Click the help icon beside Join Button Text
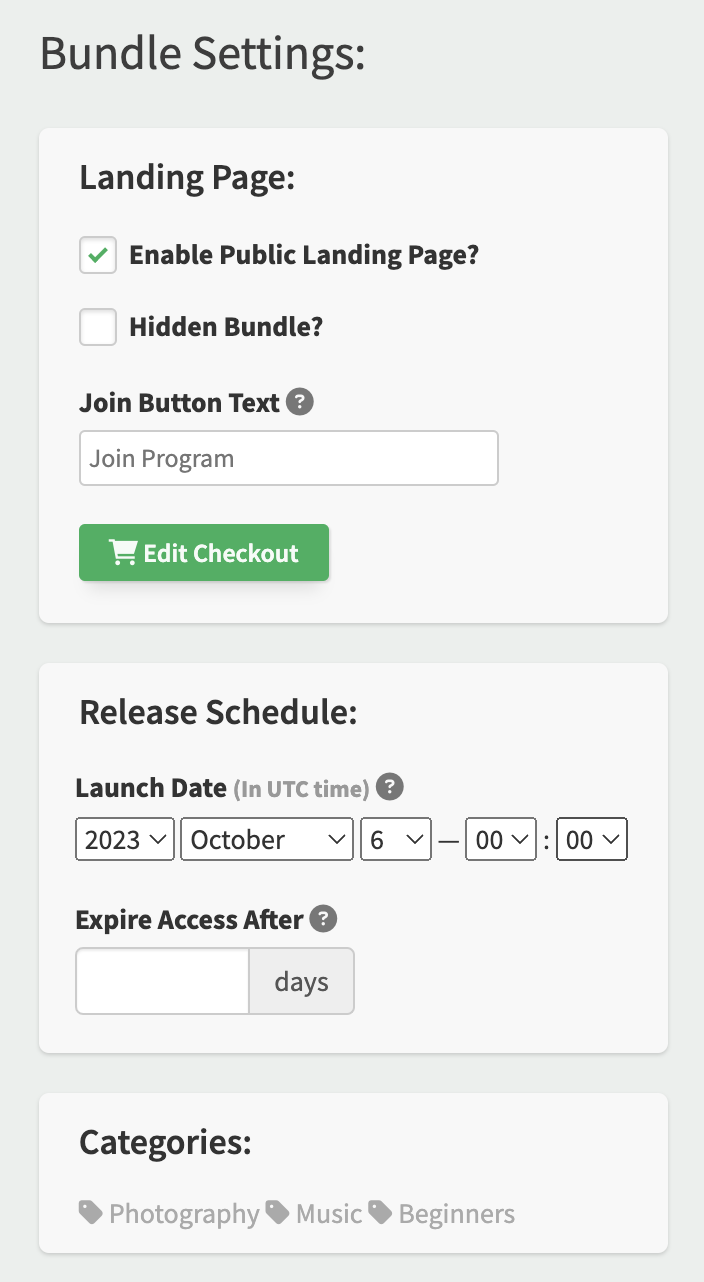This screenshot has height=1282, width=704. pos(300,403)
